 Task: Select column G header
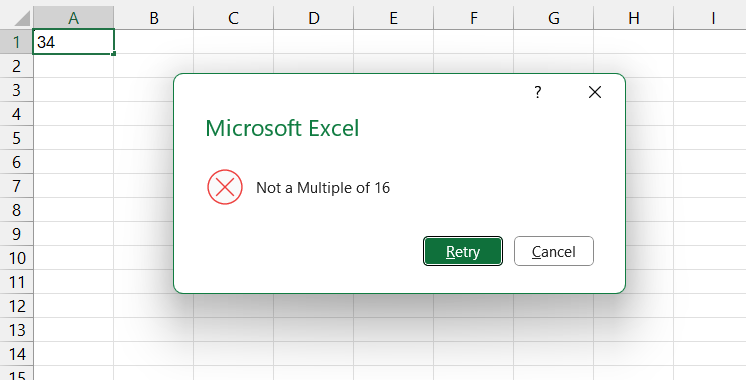pos(553,18)
